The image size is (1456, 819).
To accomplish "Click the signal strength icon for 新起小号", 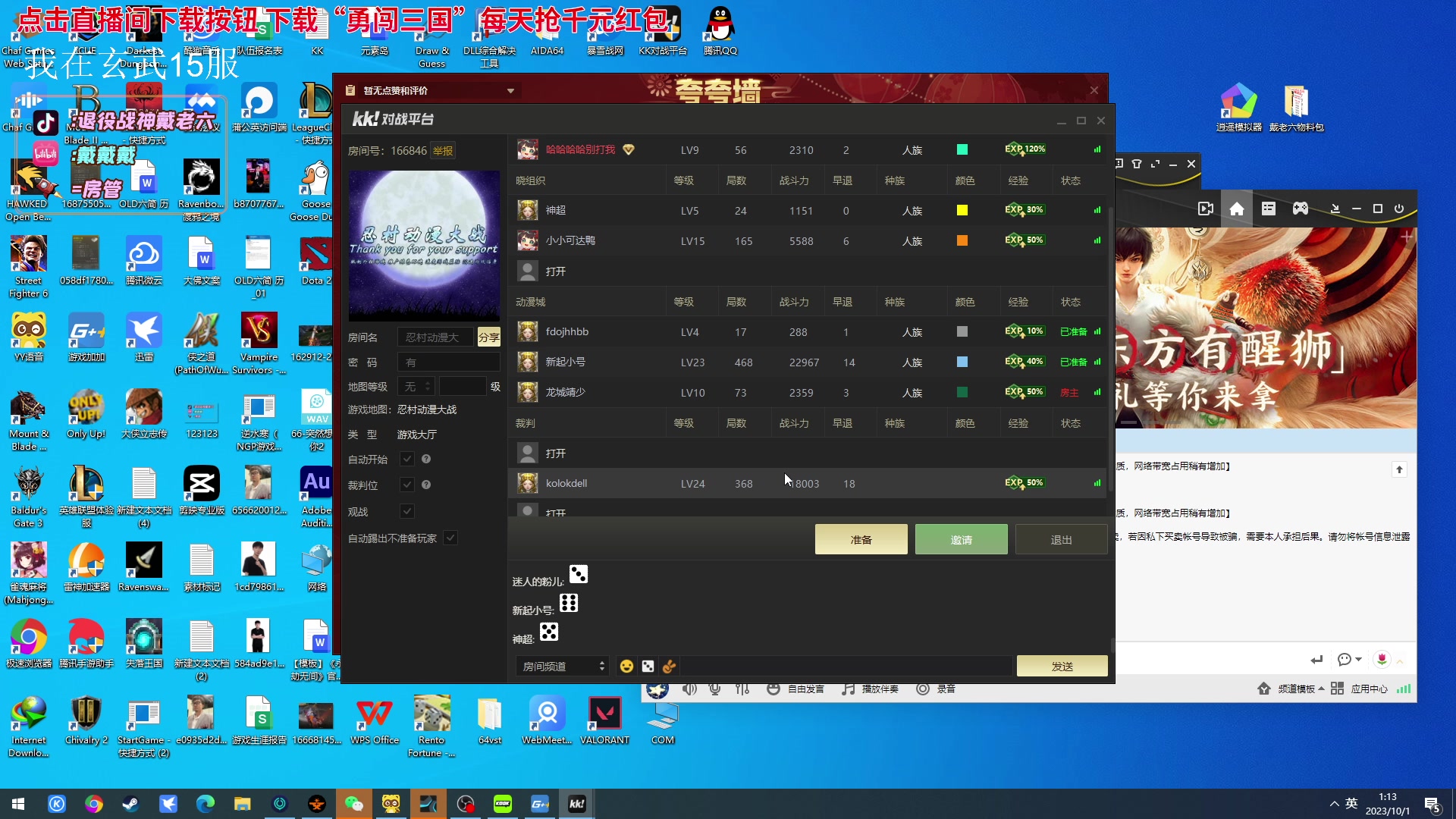I will click(x=1098, y=362).
